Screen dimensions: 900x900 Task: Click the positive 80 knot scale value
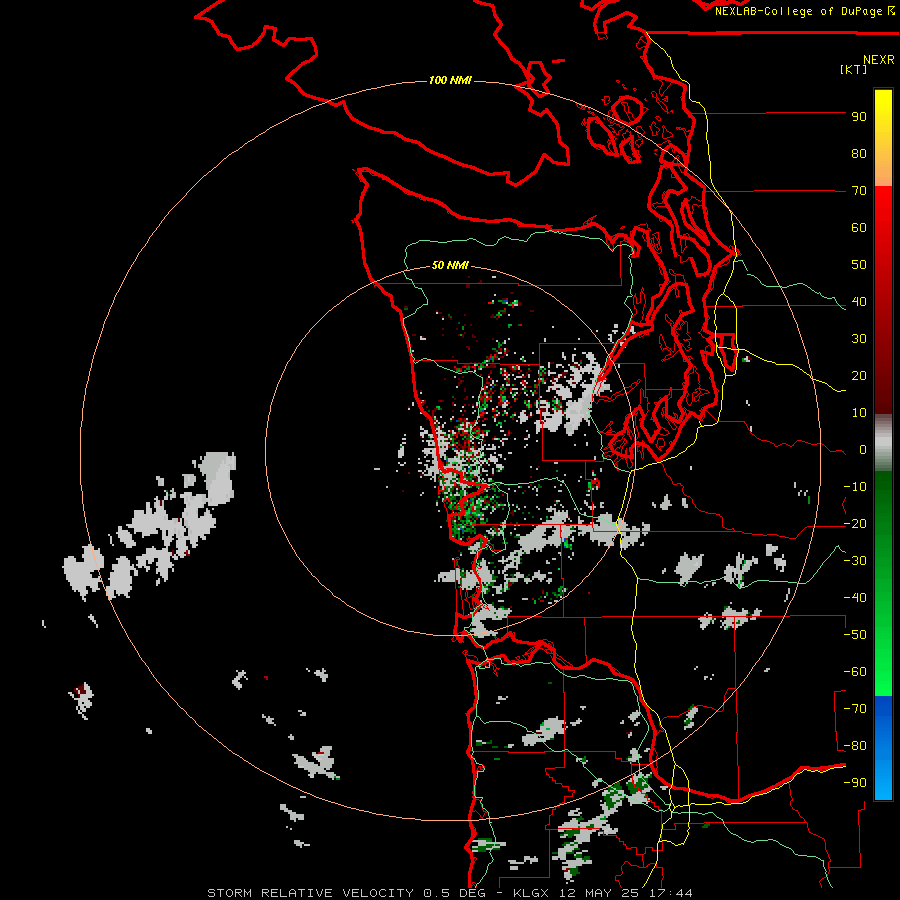click(x=859, y=154)
